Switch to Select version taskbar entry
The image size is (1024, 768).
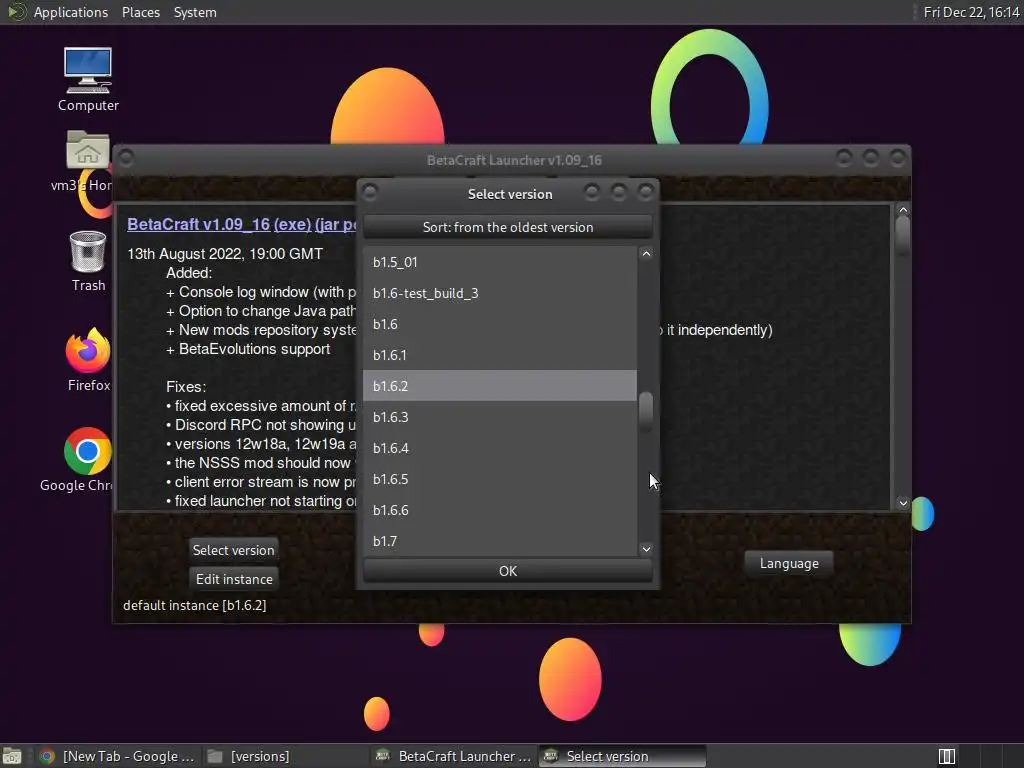[622, 756]
